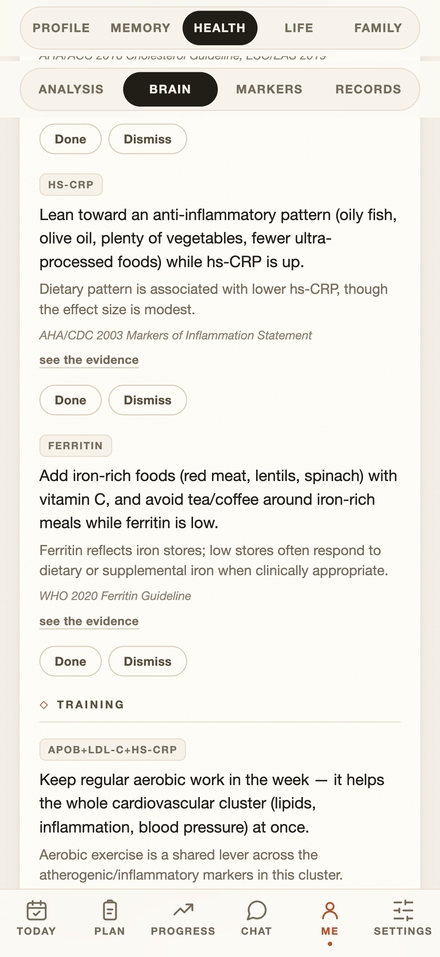Open the Family tab

pyautogui.click(x=378, y=28)
